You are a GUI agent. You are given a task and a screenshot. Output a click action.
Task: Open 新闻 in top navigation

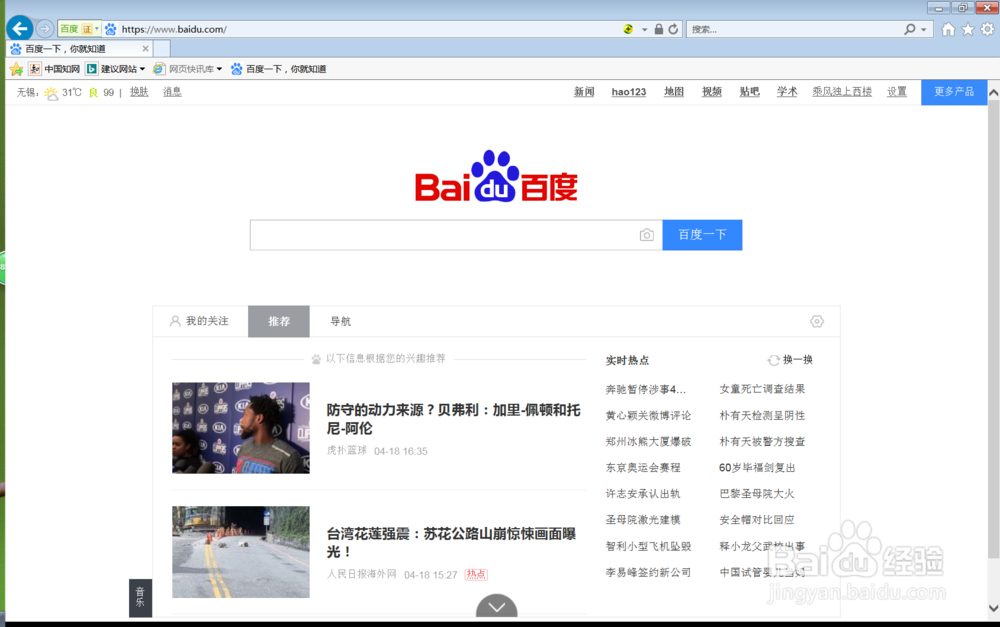point(584,92)
